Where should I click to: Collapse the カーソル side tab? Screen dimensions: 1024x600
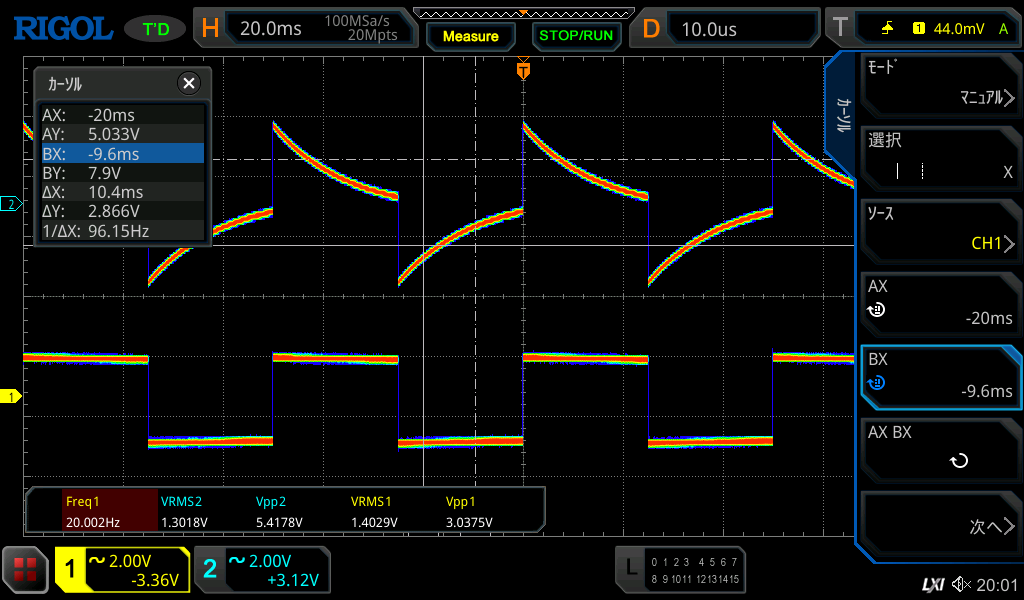pyautogui.click(x=842, y=115)
